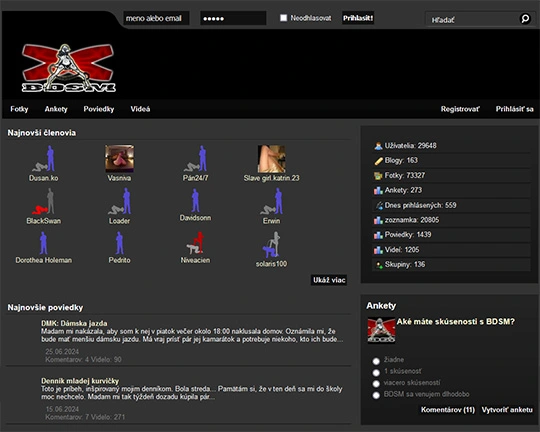Screen dimensions: 540x432
Task: Click the Blogy pencil icon
Action: 378,161
